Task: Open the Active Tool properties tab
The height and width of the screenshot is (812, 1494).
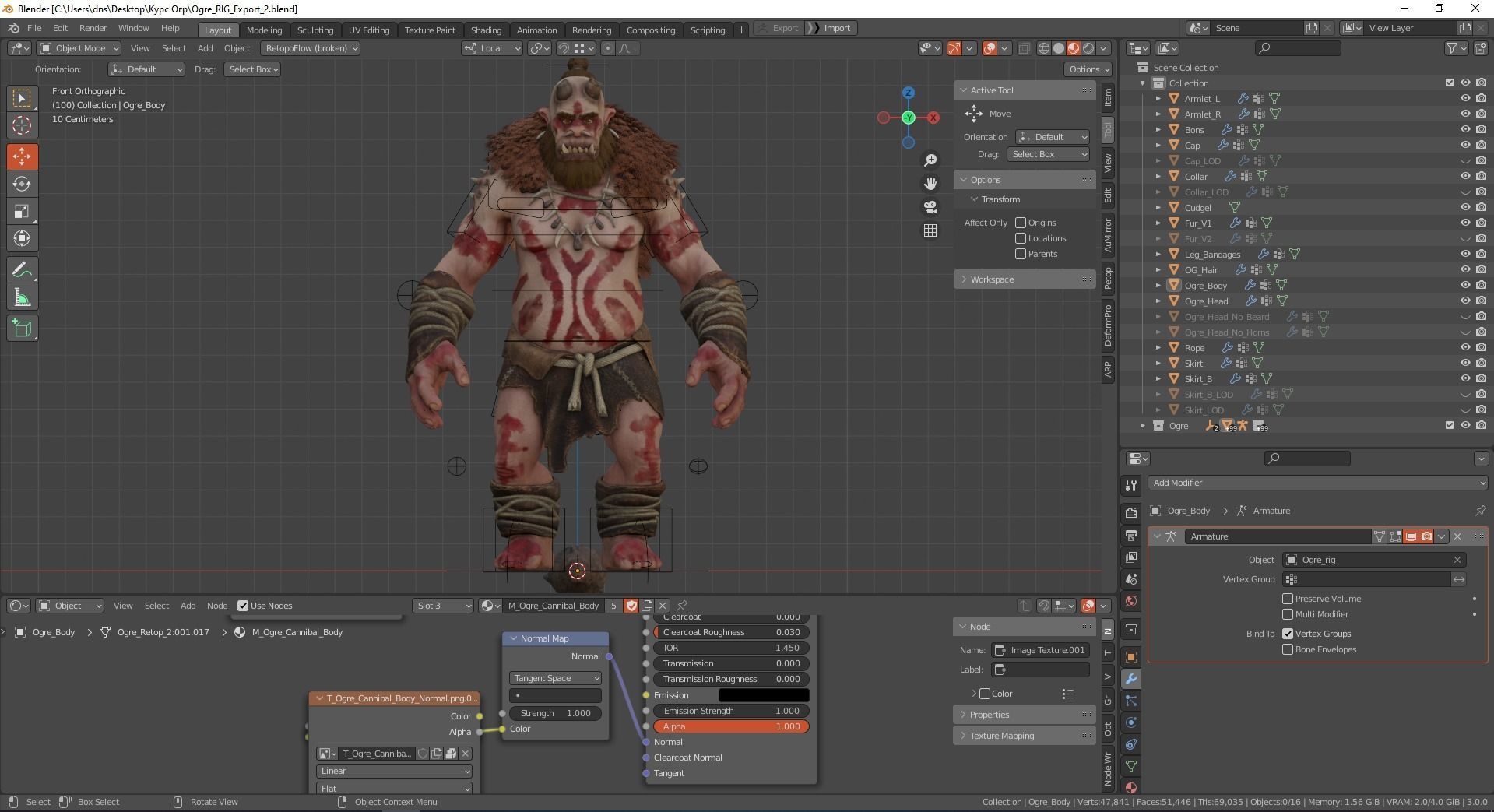Action: tap(1131, 486)
